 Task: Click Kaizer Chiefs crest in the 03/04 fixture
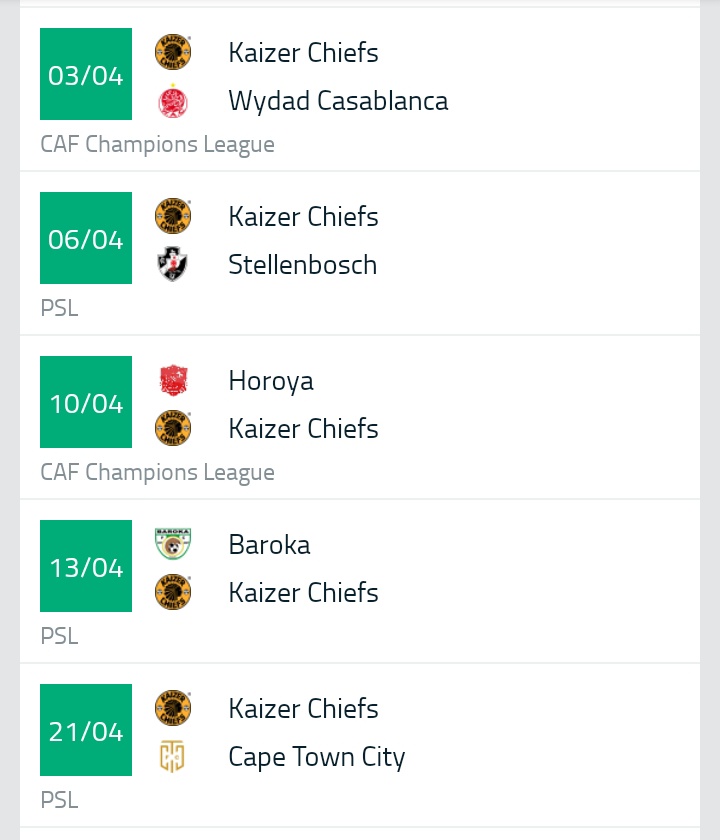tap(173, 52)
